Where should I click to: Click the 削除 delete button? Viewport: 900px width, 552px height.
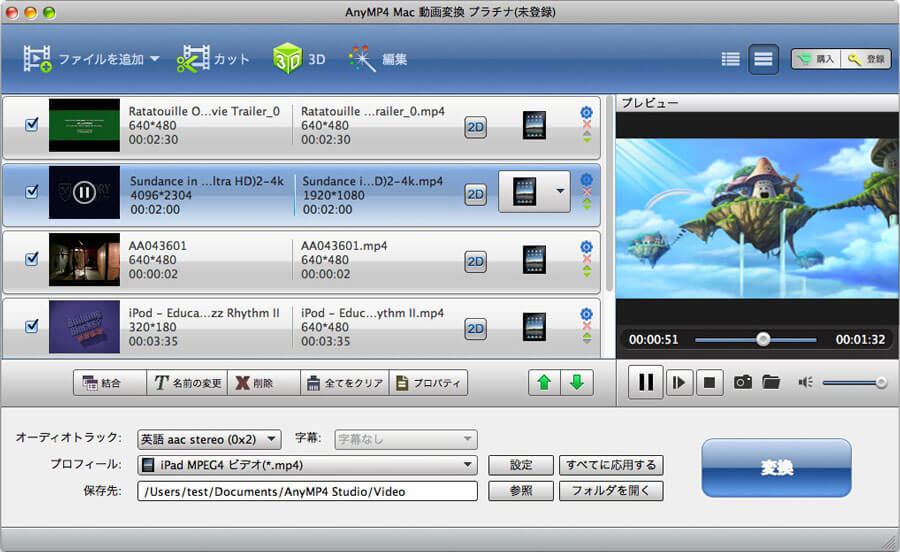point(264,383)
